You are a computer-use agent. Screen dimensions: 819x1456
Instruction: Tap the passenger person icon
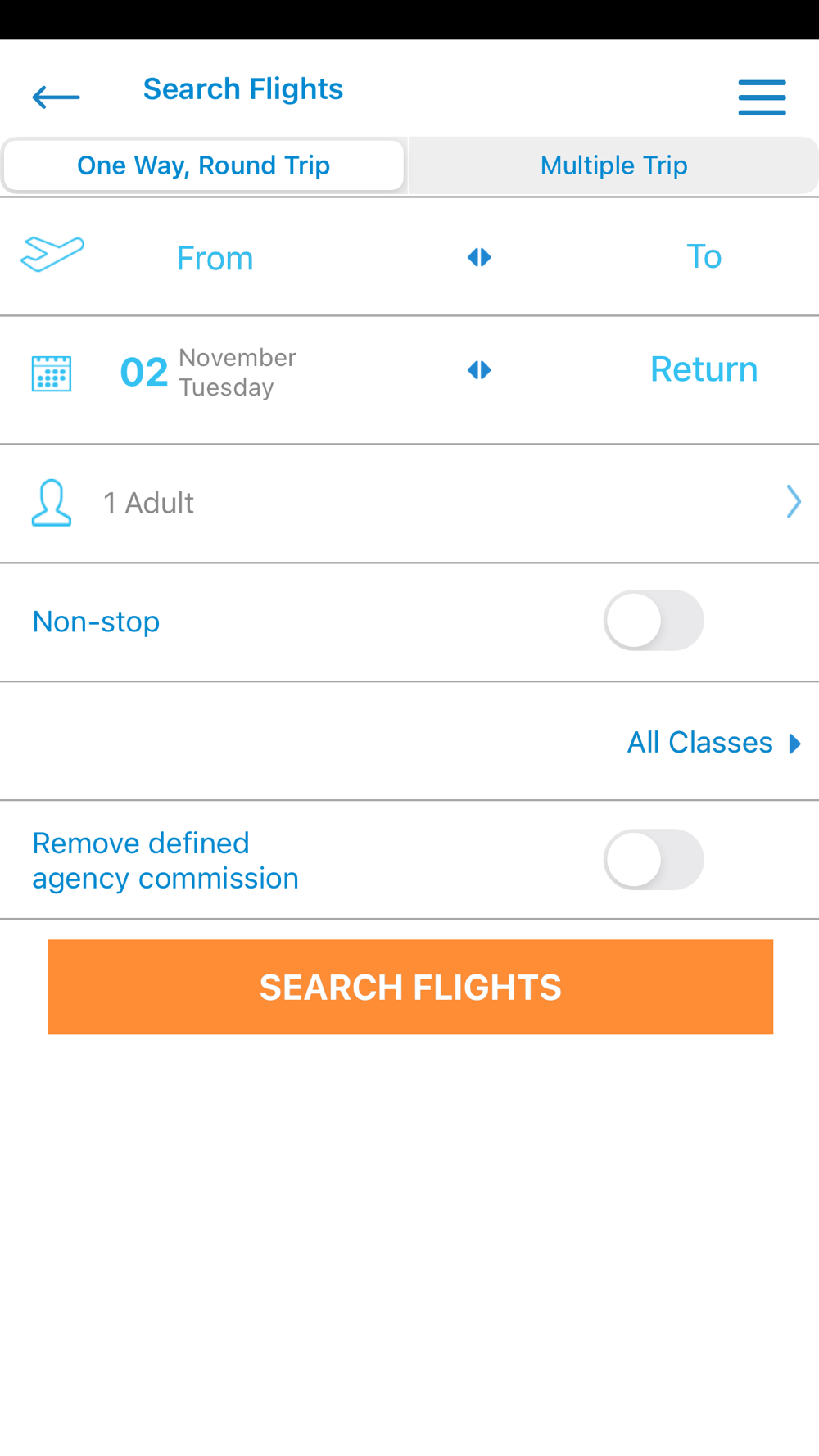[x=52, y=502]
